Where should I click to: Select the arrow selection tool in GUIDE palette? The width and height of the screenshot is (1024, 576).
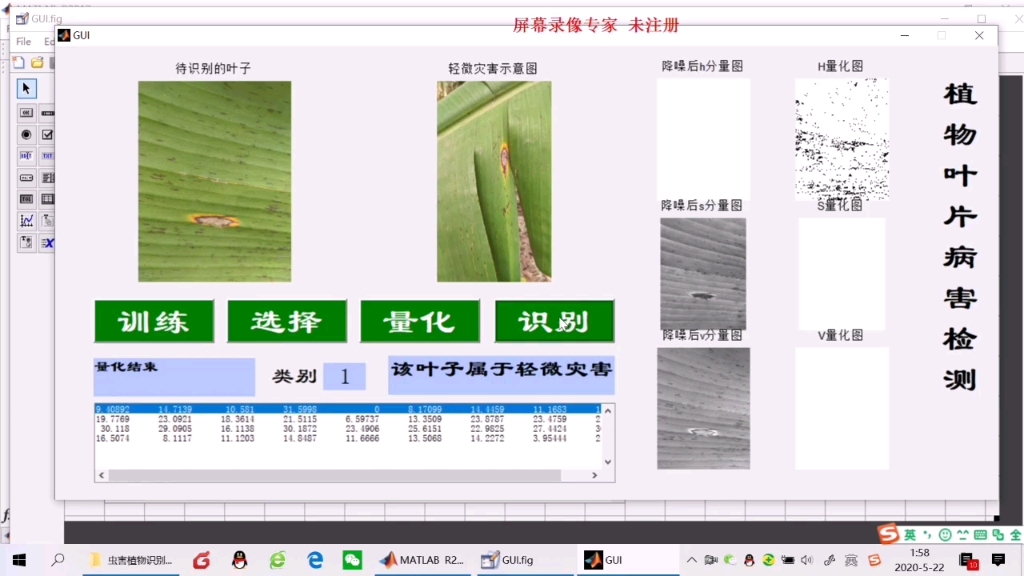click(26, 88)
